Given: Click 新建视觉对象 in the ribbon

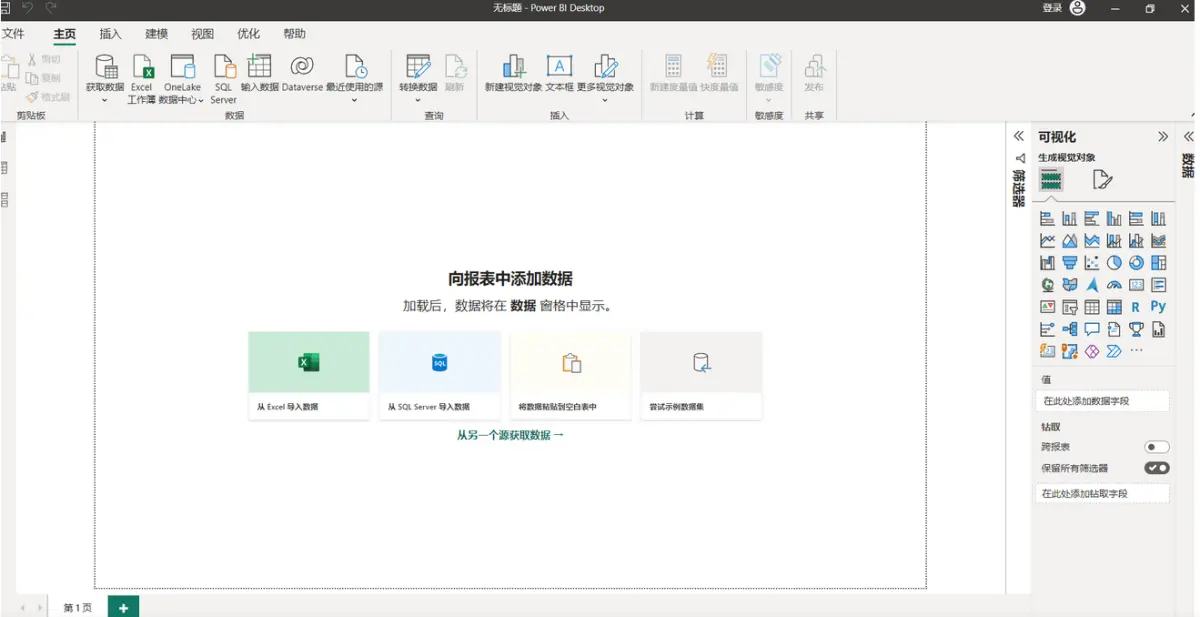Looking at the screenshot, I should (513, 73).
